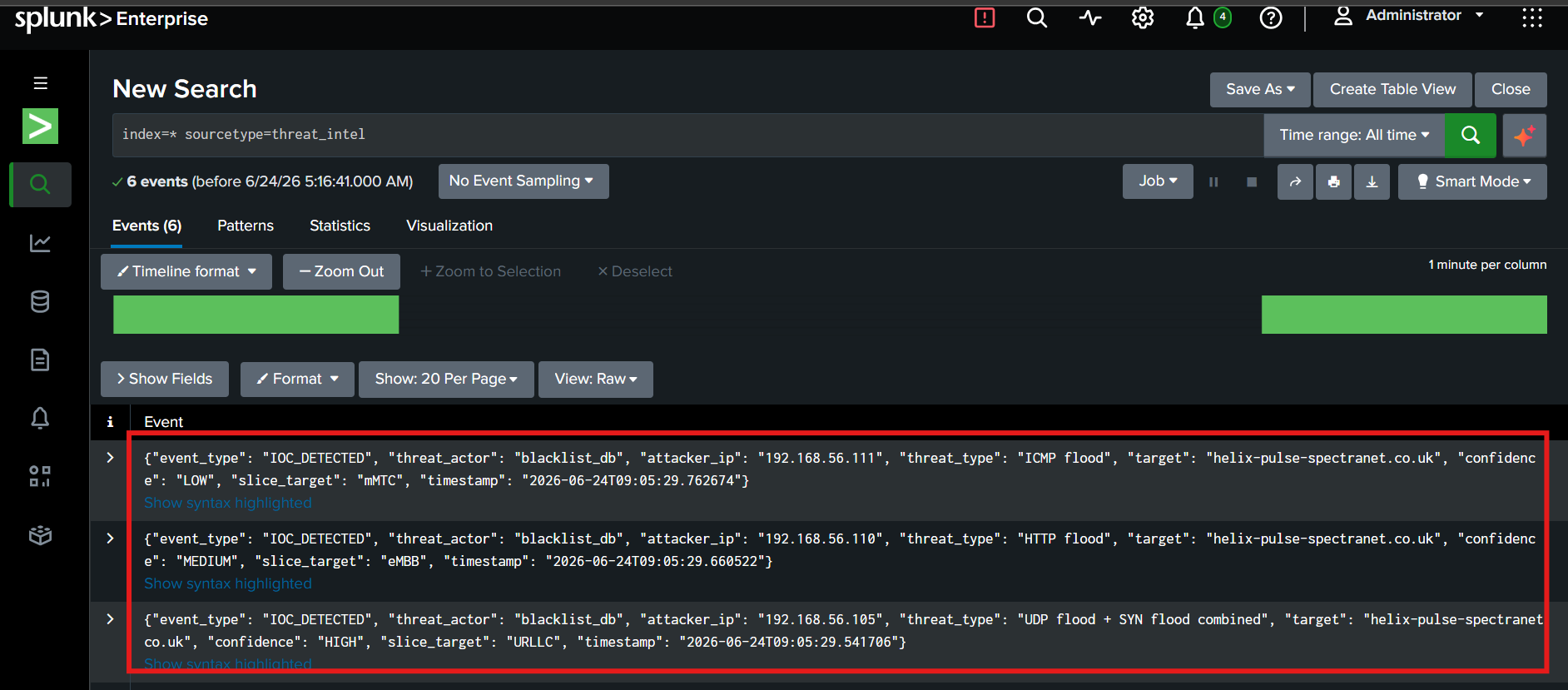Screen dimensions: 1568x690
Task: Open the red alert warning icon
Action: pos(985,17)
